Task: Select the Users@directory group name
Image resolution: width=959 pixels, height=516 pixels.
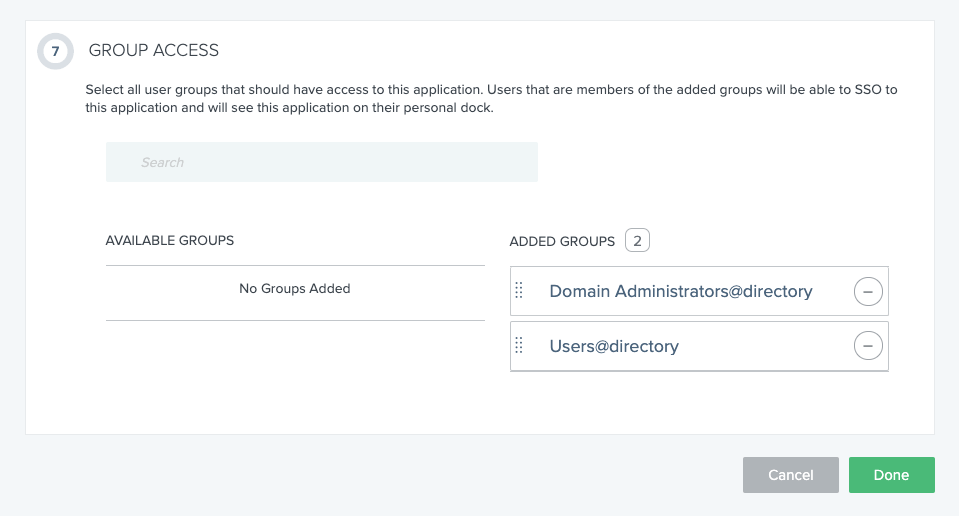Action: 614,347
